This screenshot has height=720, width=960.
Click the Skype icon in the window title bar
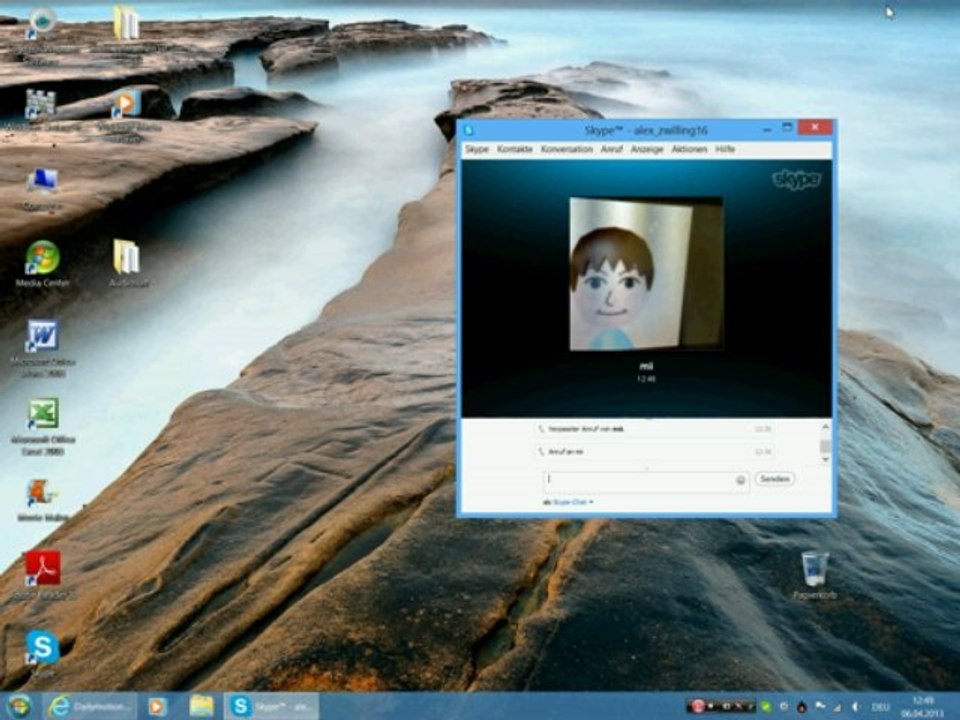[469, 130]
